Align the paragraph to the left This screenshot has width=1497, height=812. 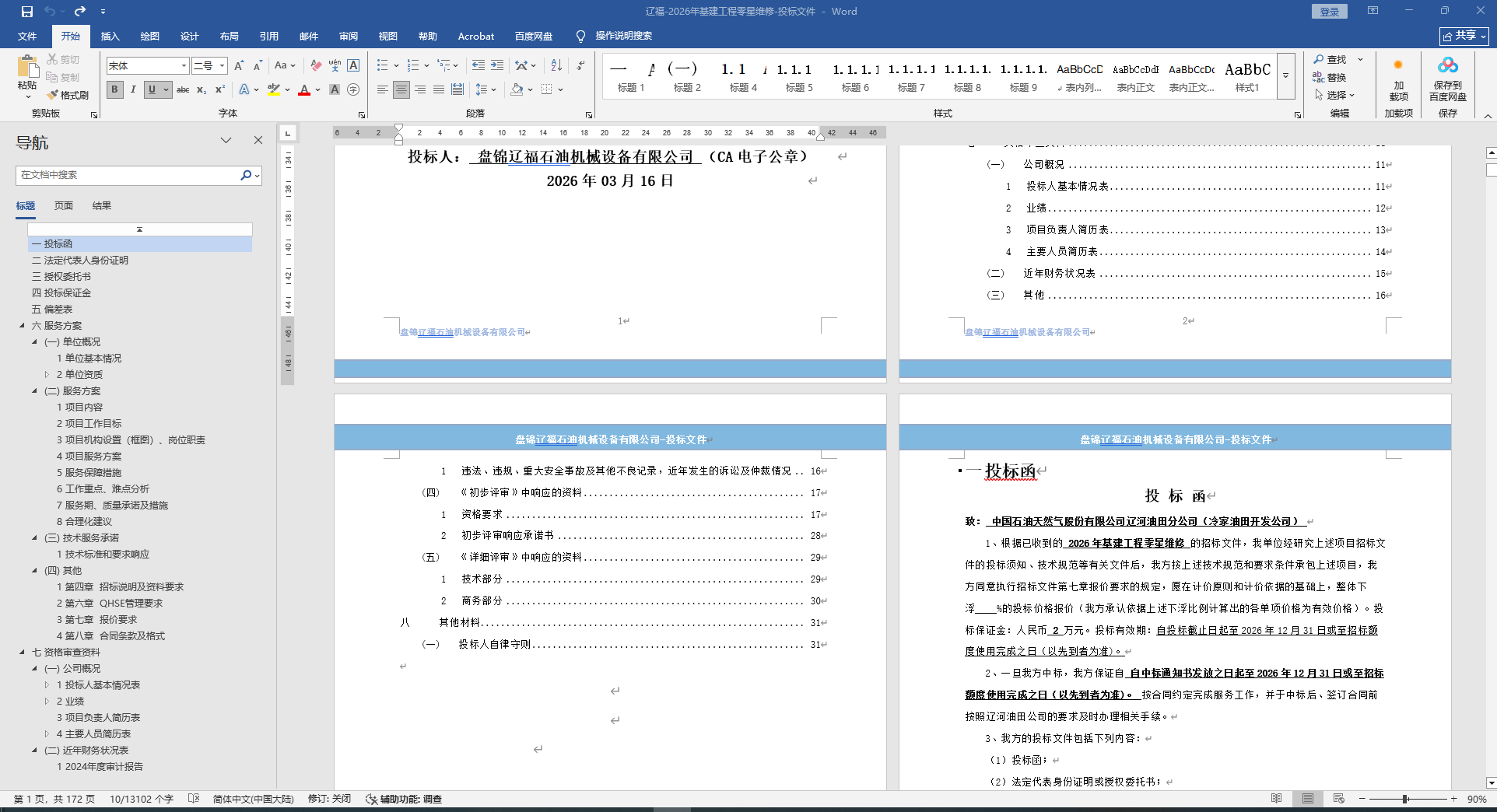click(x=383, y=90)
